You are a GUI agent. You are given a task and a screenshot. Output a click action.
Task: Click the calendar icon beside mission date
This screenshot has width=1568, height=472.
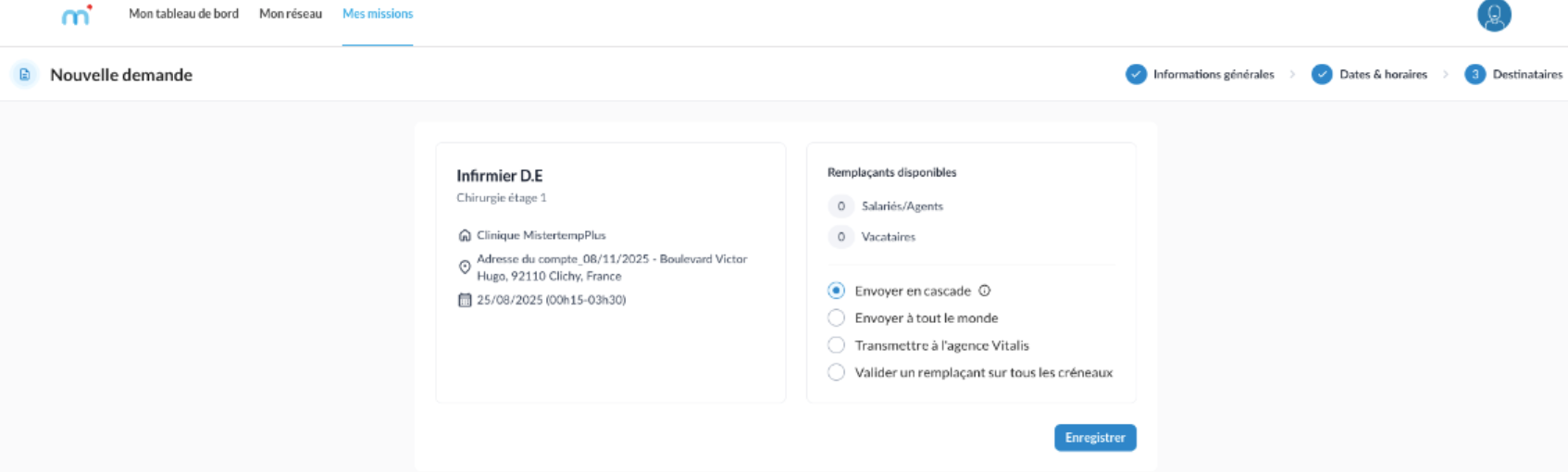click(x=465, y=300)
